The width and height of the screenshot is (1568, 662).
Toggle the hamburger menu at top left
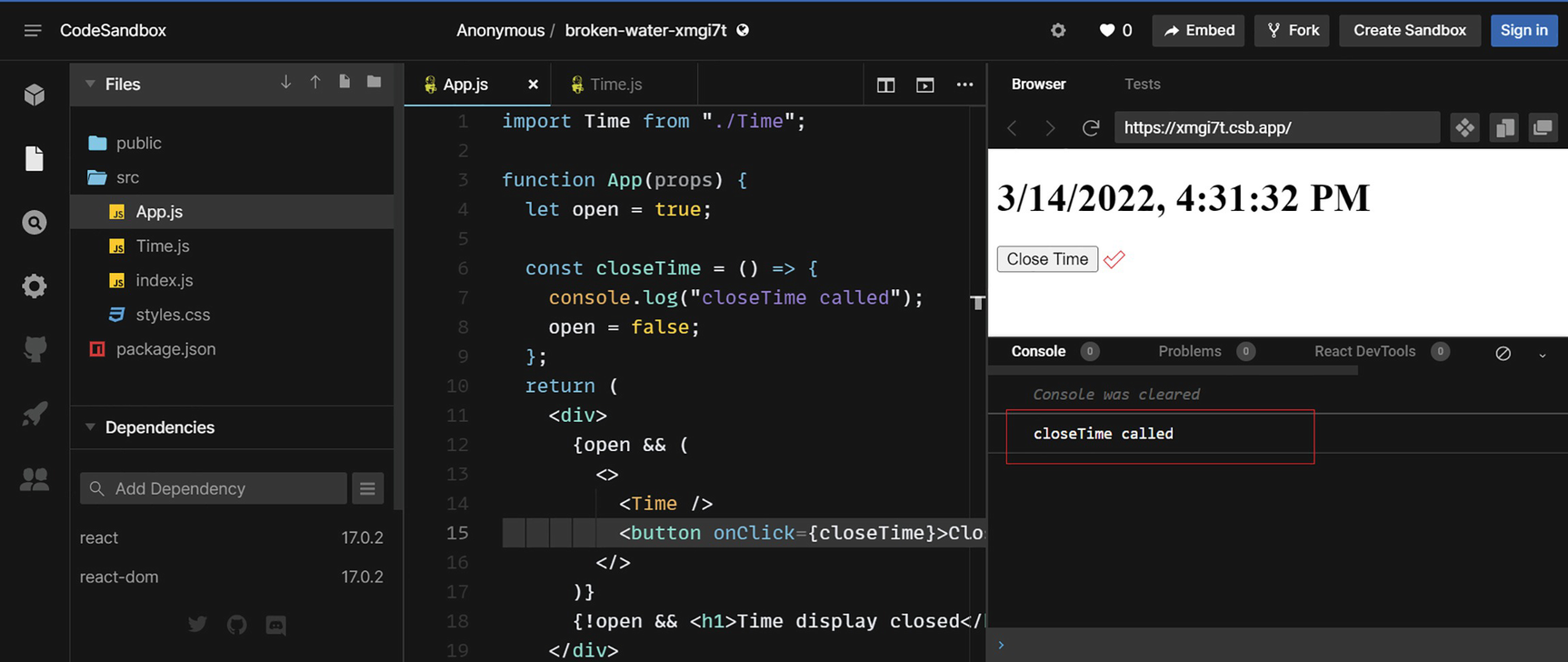coord(33,31)
